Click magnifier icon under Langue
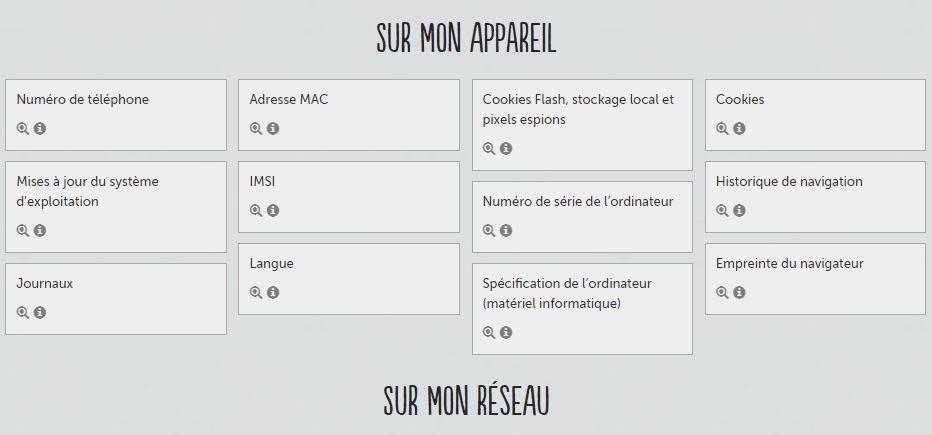The image size is (932, 435). [x=256, y=292]
